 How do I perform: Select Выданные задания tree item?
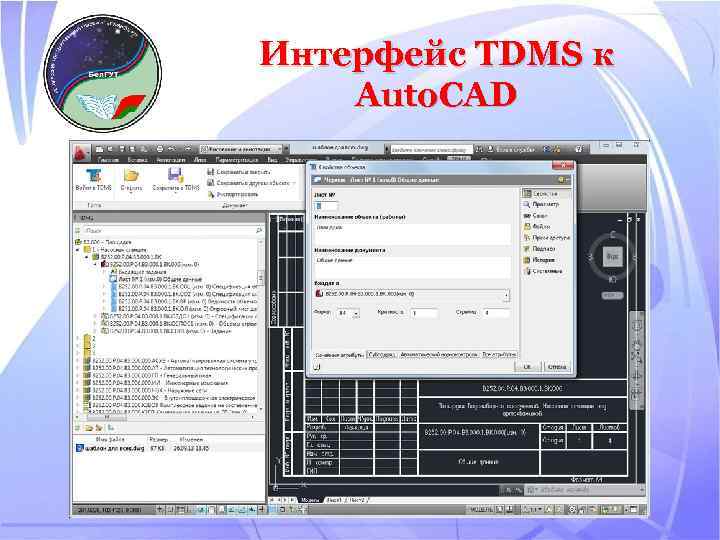141,272
